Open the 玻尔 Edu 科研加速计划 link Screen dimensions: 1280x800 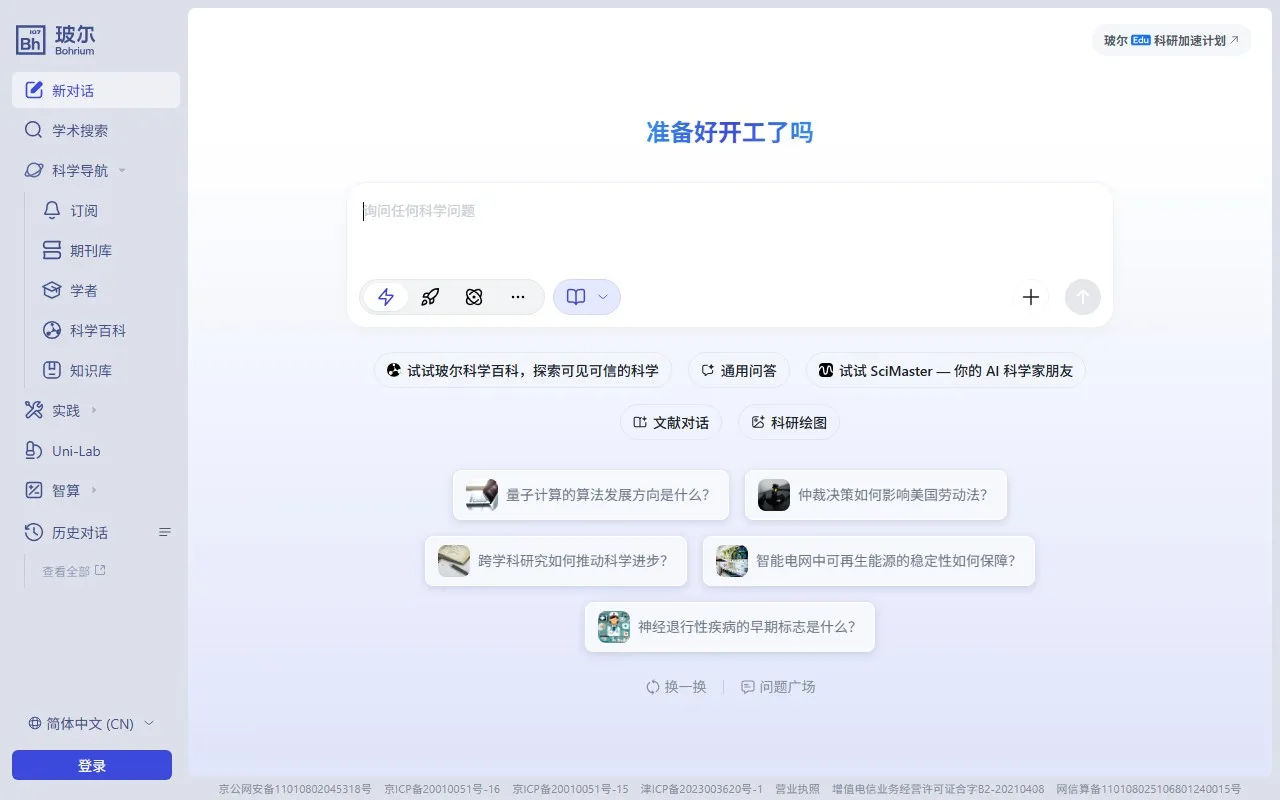[1170, 42]
